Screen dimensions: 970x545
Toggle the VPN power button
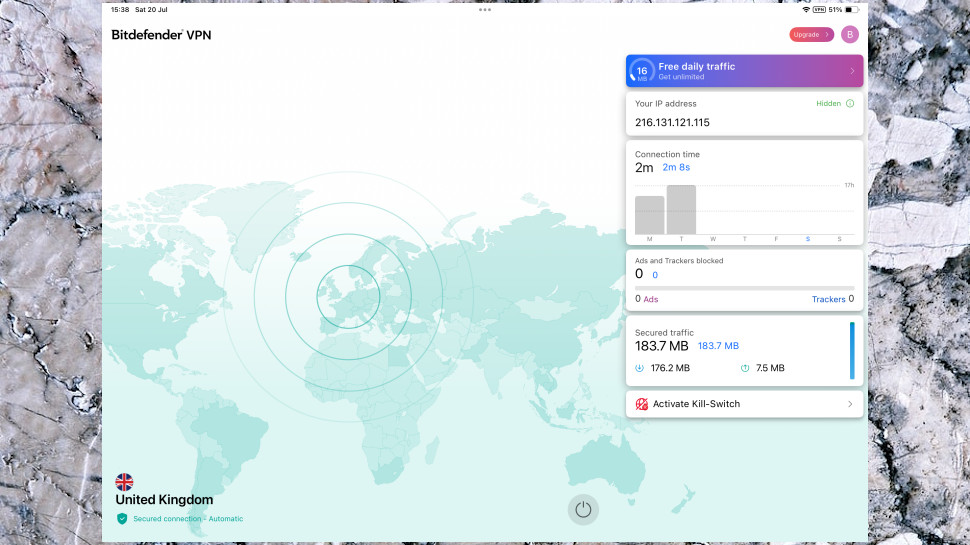click(x=583, y=510)
